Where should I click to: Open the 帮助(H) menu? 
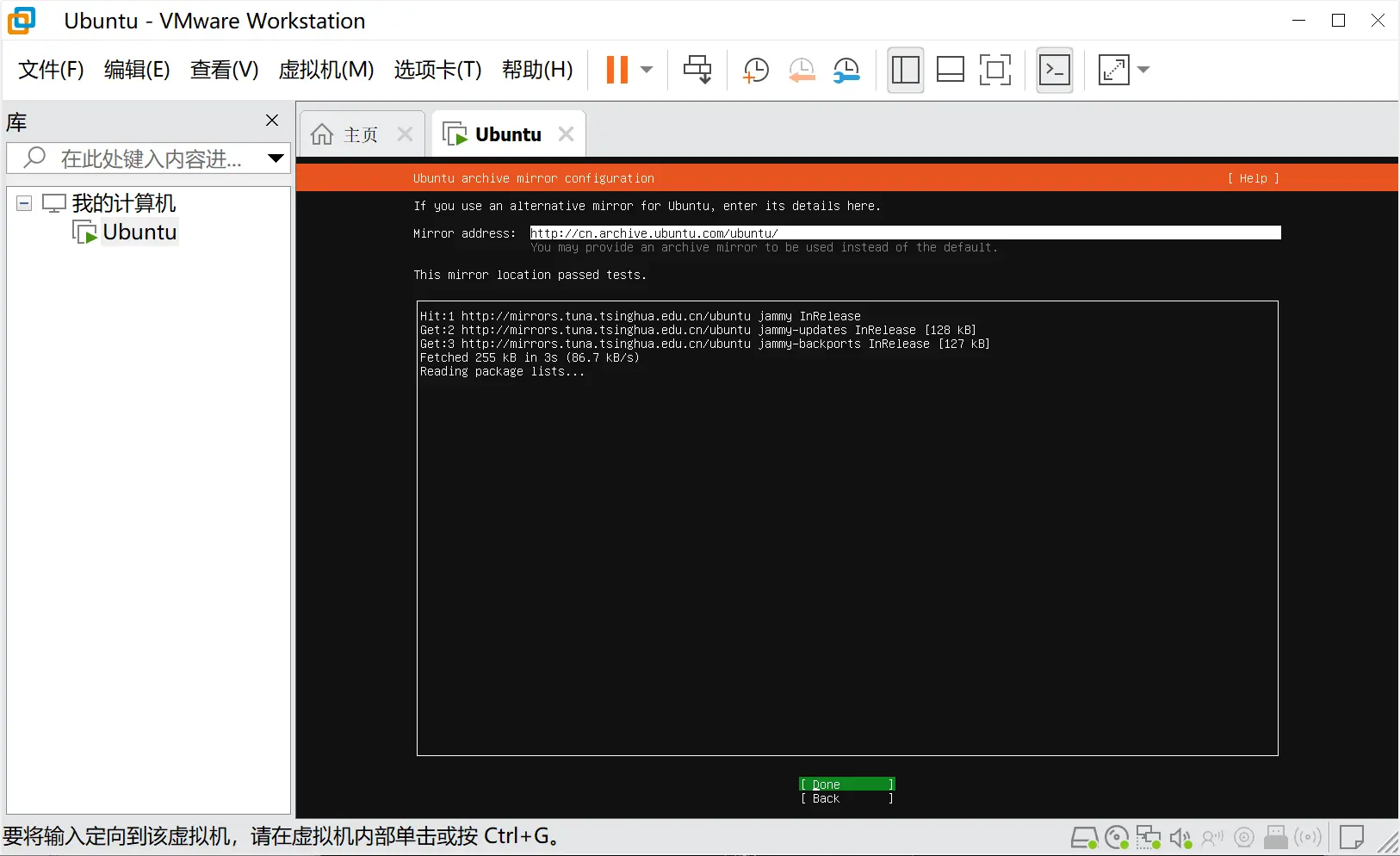[537, 70]
